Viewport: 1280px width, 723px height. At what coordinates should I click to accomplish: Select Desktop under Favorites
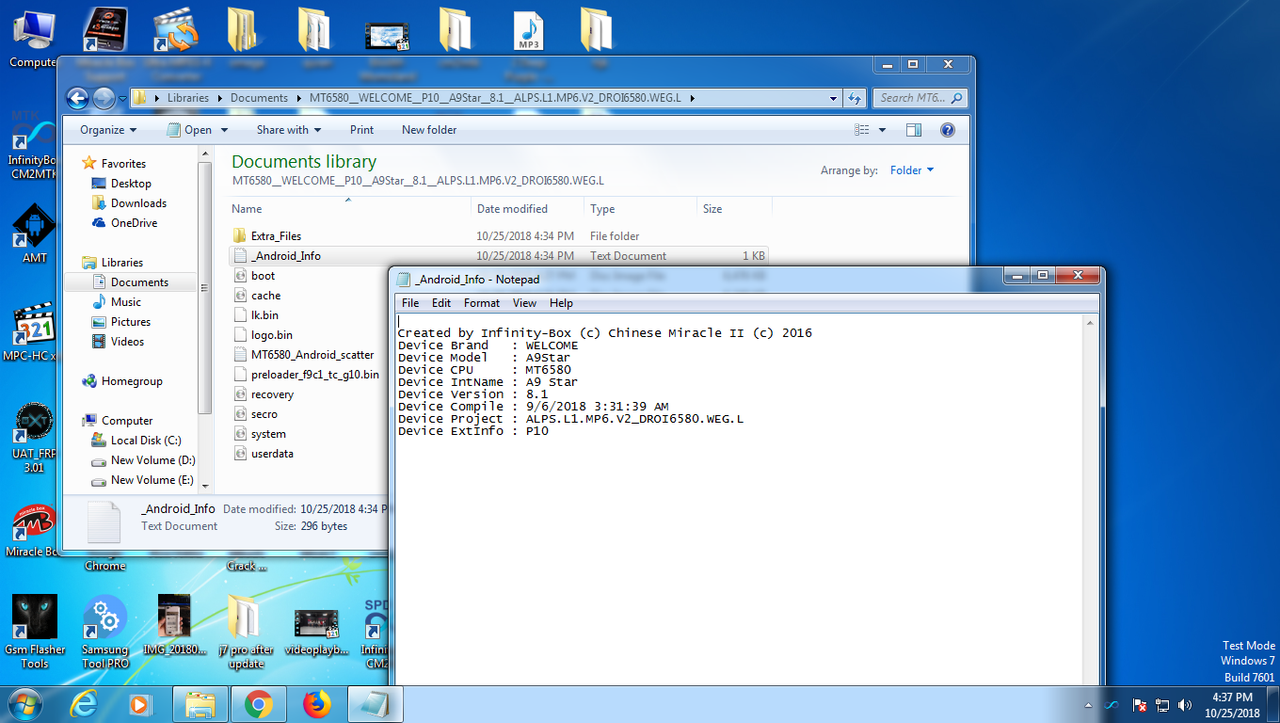click(131, 183)
